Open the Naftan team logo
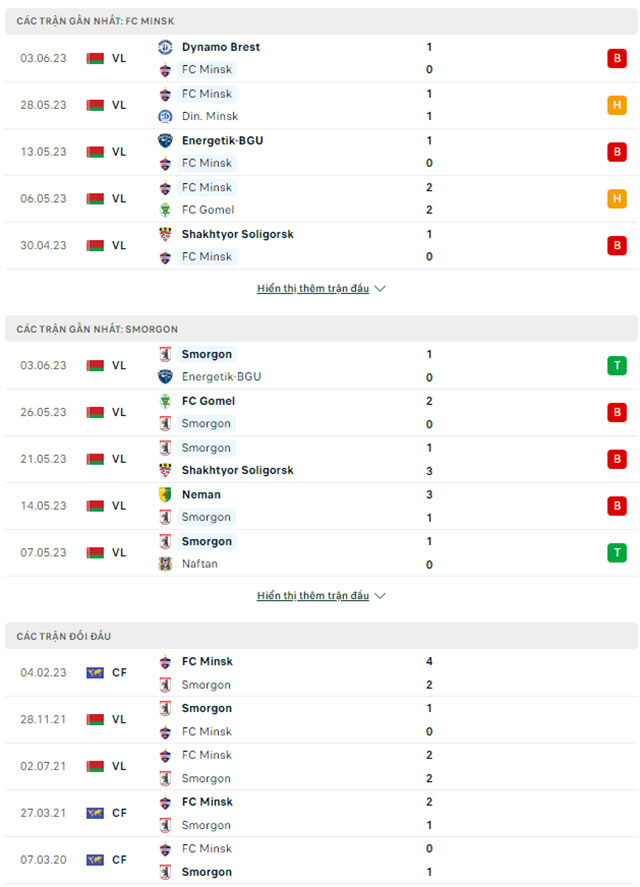The image size is (640, 887). point(165,564)
